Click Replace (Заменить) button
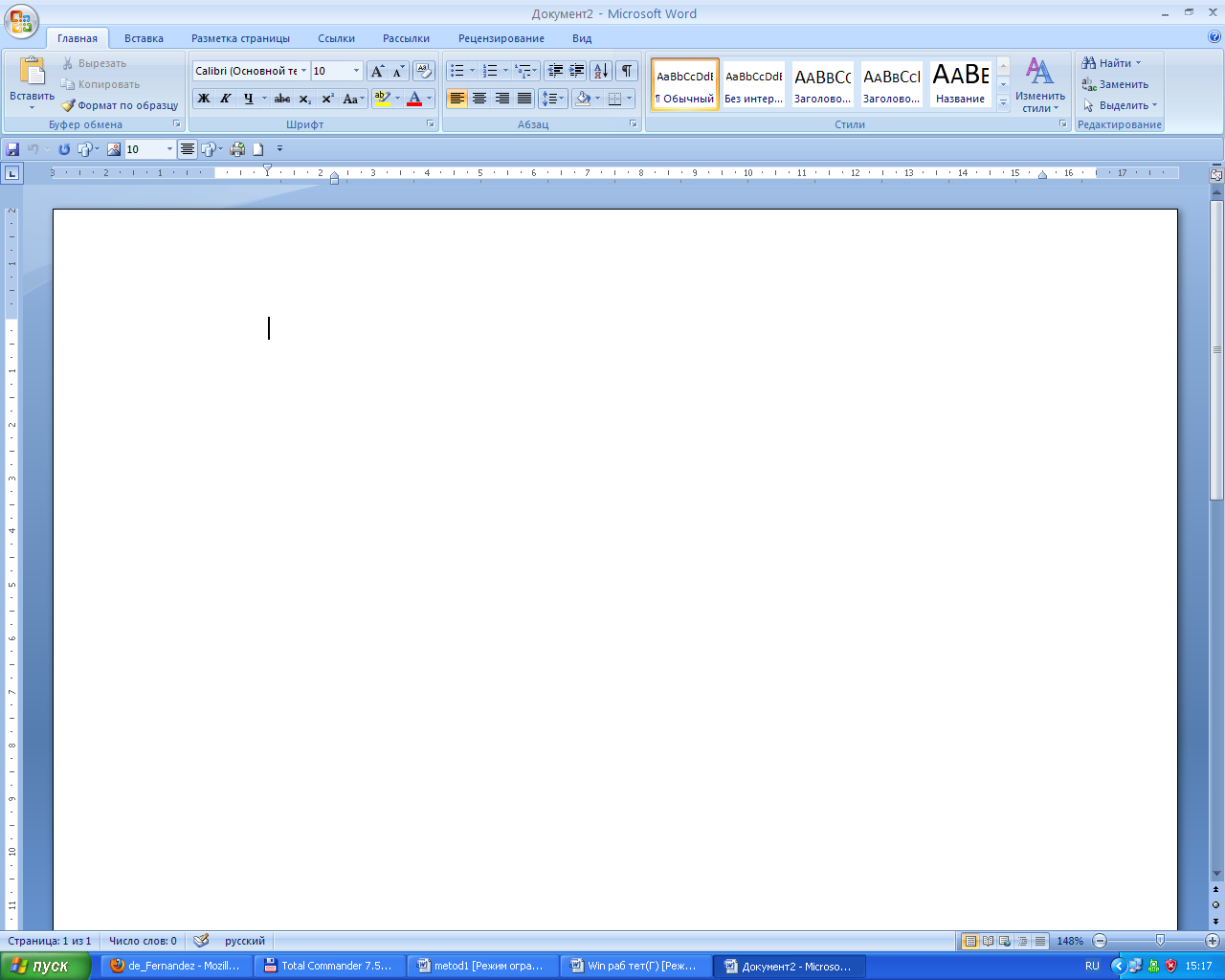The height and width of the screenshot is (980, 1225). point(1116,84)
